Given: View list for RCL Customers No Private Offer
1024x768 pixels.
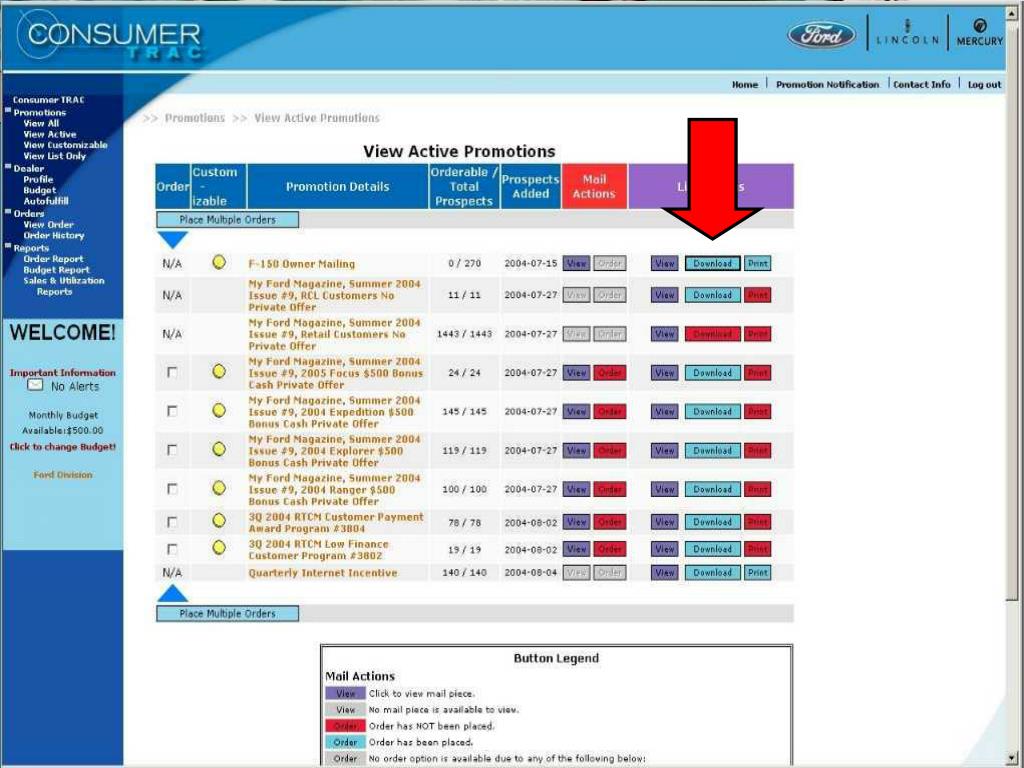Looking at the screenshot, I should pos(664,295).
